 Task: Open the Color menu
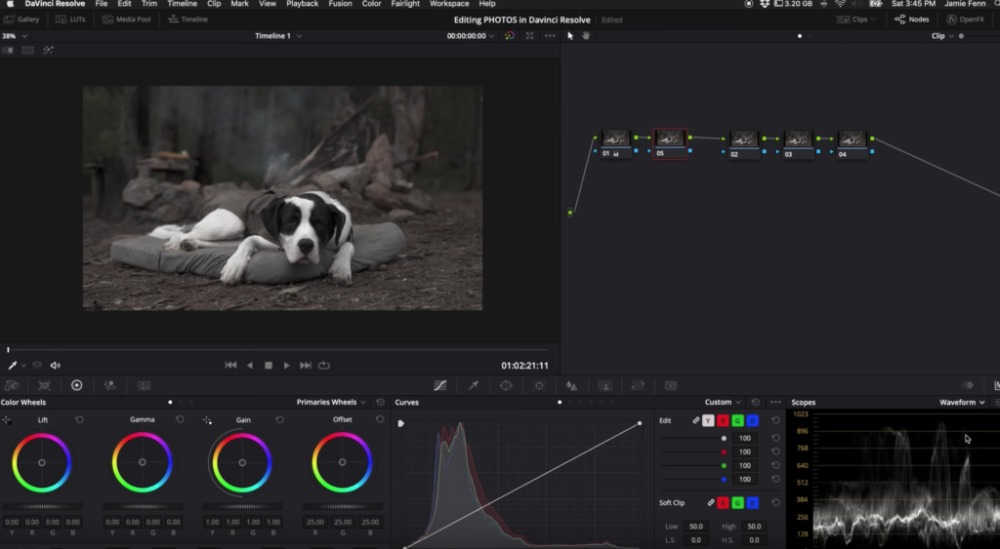coord(371,4)
